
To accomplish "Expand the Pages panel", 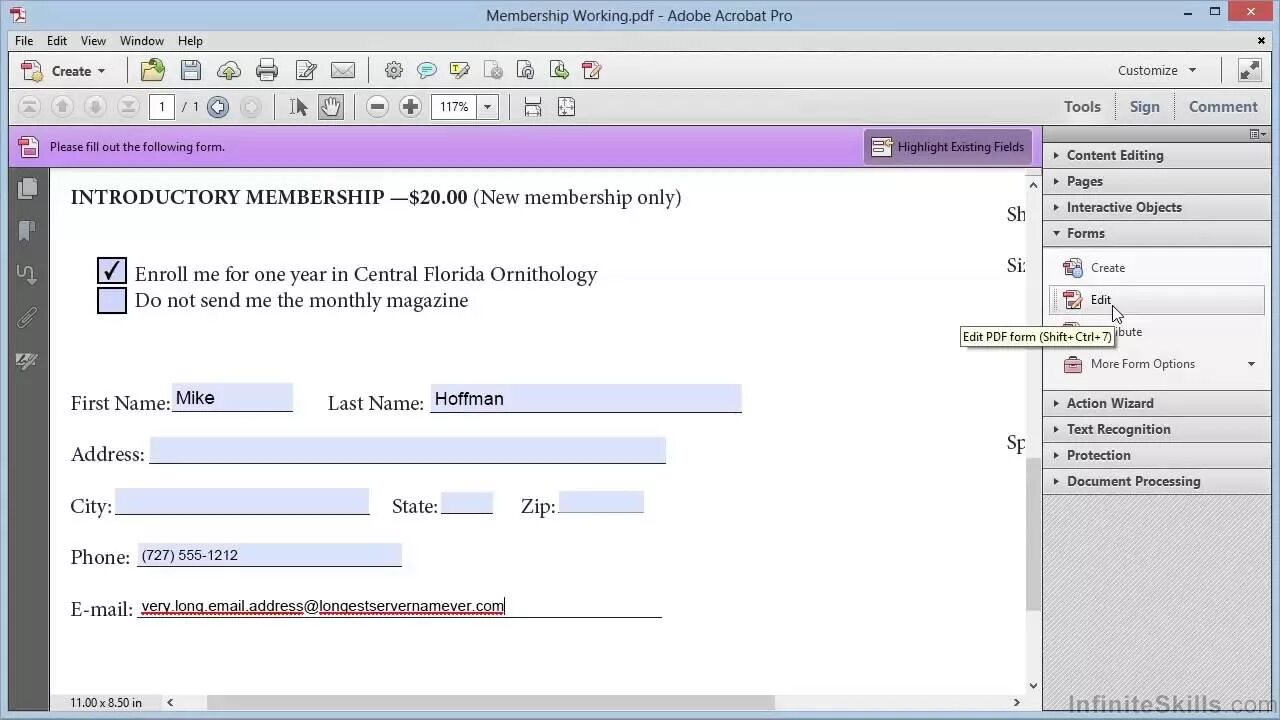I will click(1157, 181).
